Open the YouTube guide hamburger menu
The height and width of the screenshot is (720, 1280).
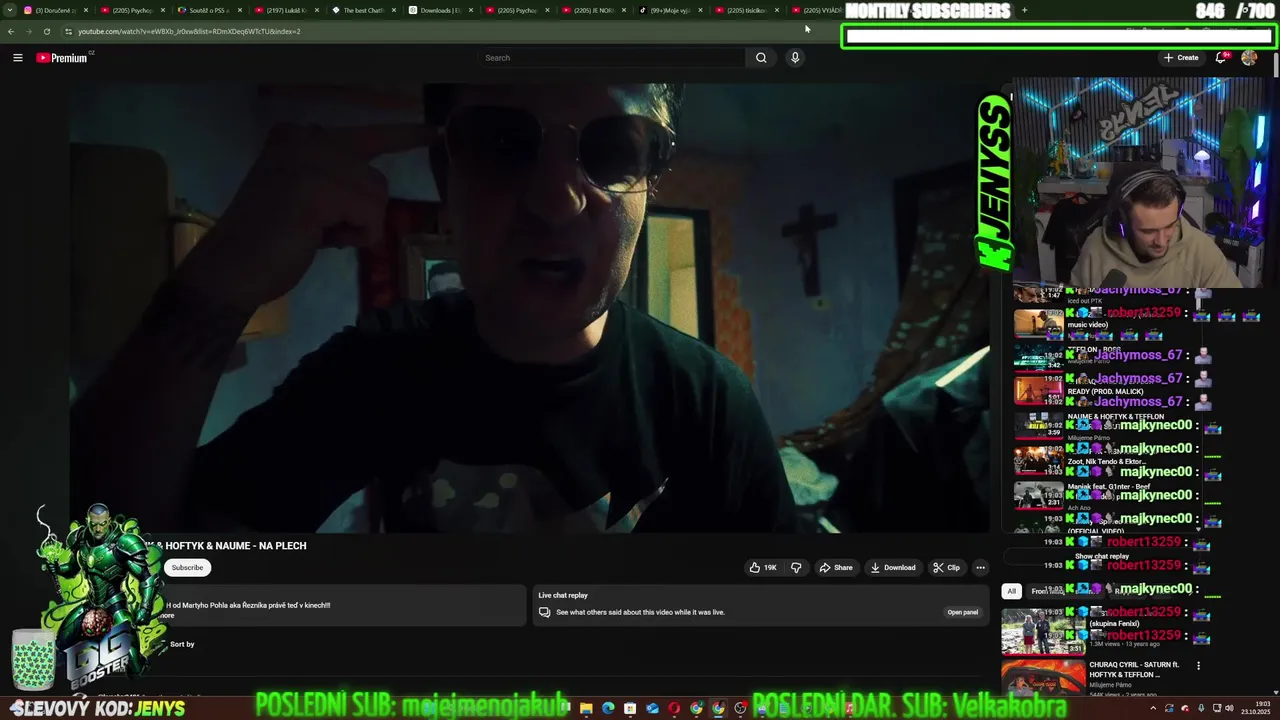[x=17, y=58]
